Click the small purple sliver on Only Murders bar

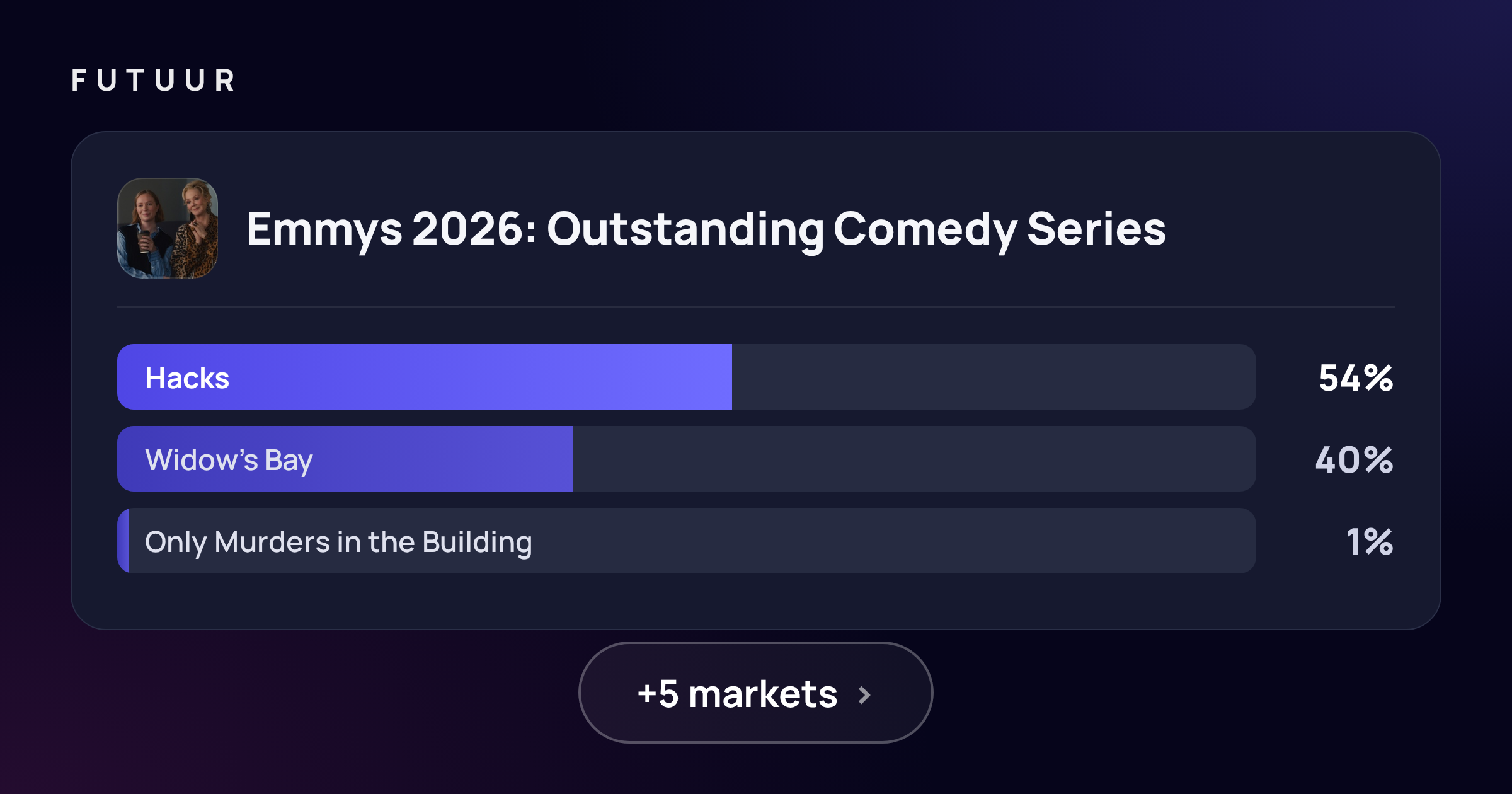[x=123, y=541]
